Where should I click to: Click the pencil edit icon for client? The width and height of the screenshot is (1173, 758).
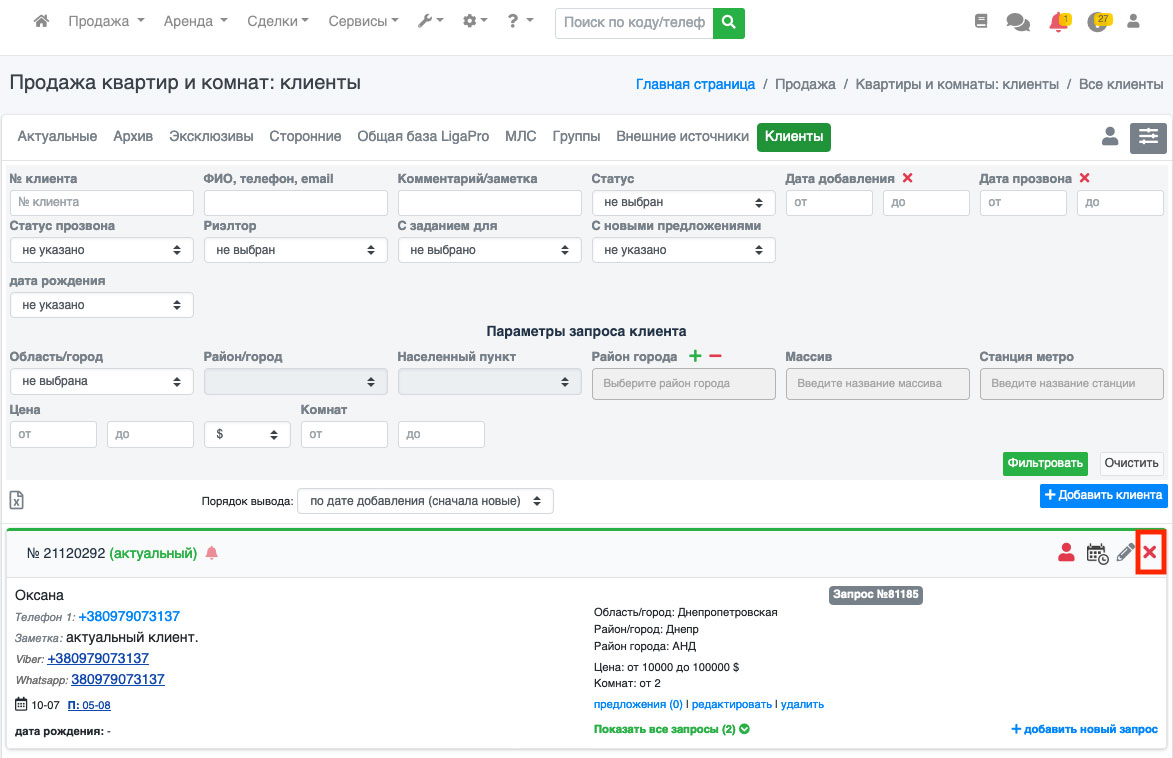coord(1125,552)
